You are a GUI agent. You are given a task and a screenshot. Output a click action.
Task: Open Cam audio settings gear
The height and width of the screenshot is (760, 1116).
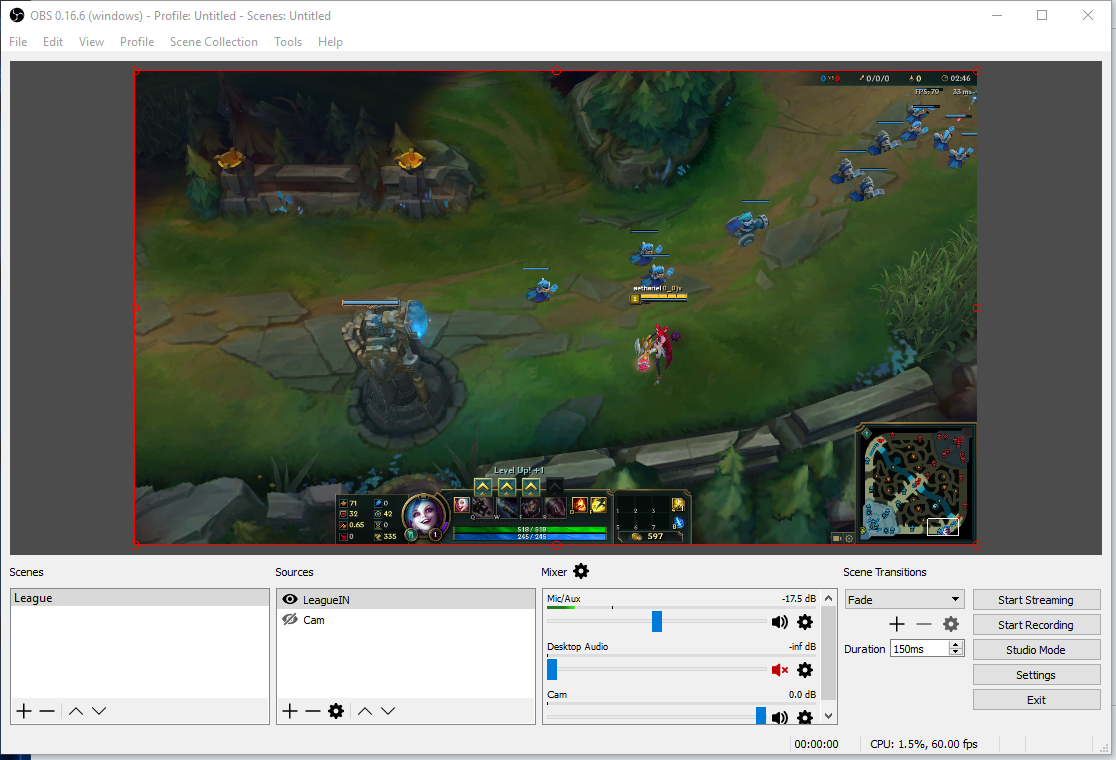coord(805,717)
